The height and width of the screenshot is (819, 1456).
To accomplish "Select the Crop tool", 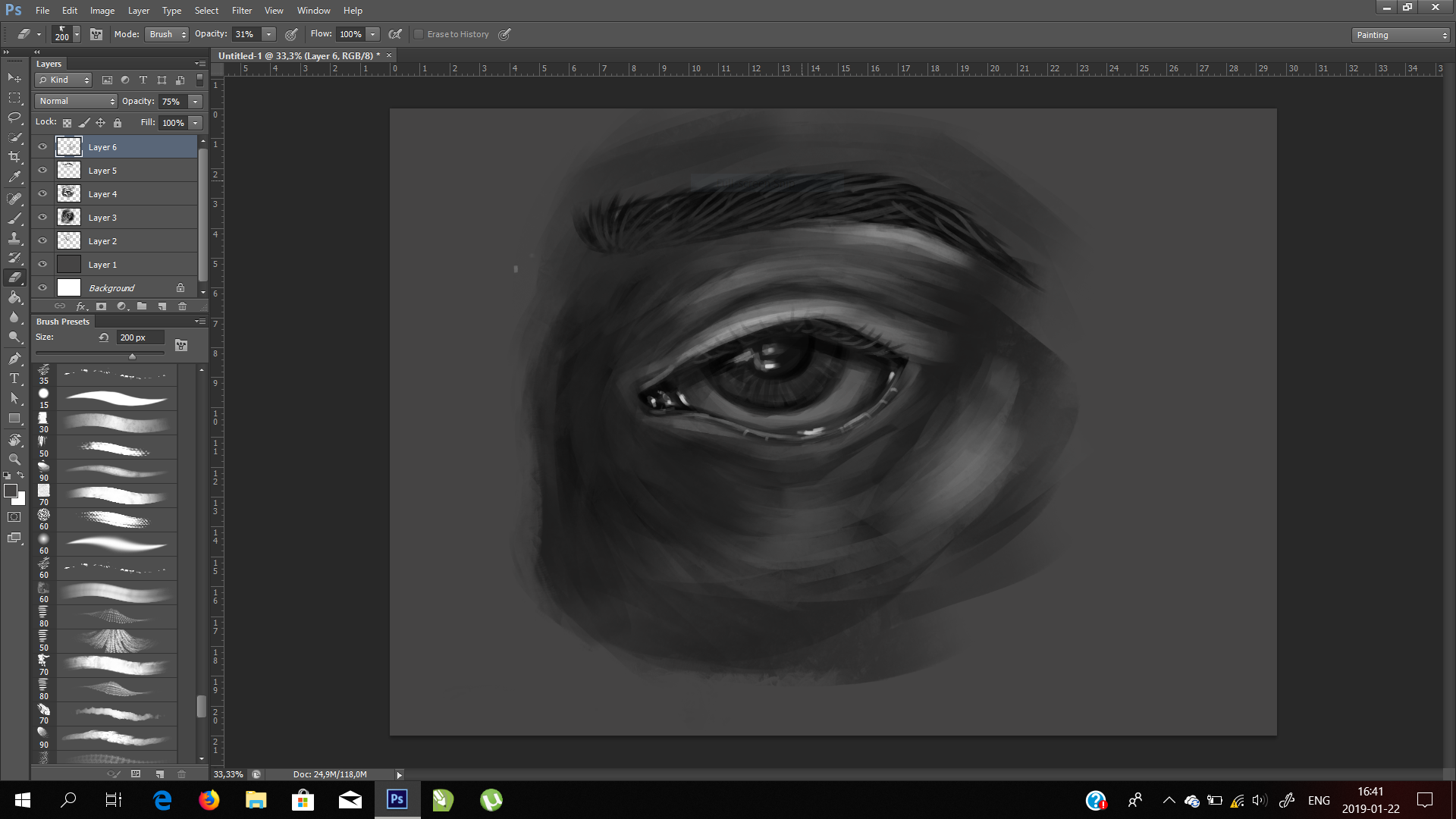I will 14,157.
